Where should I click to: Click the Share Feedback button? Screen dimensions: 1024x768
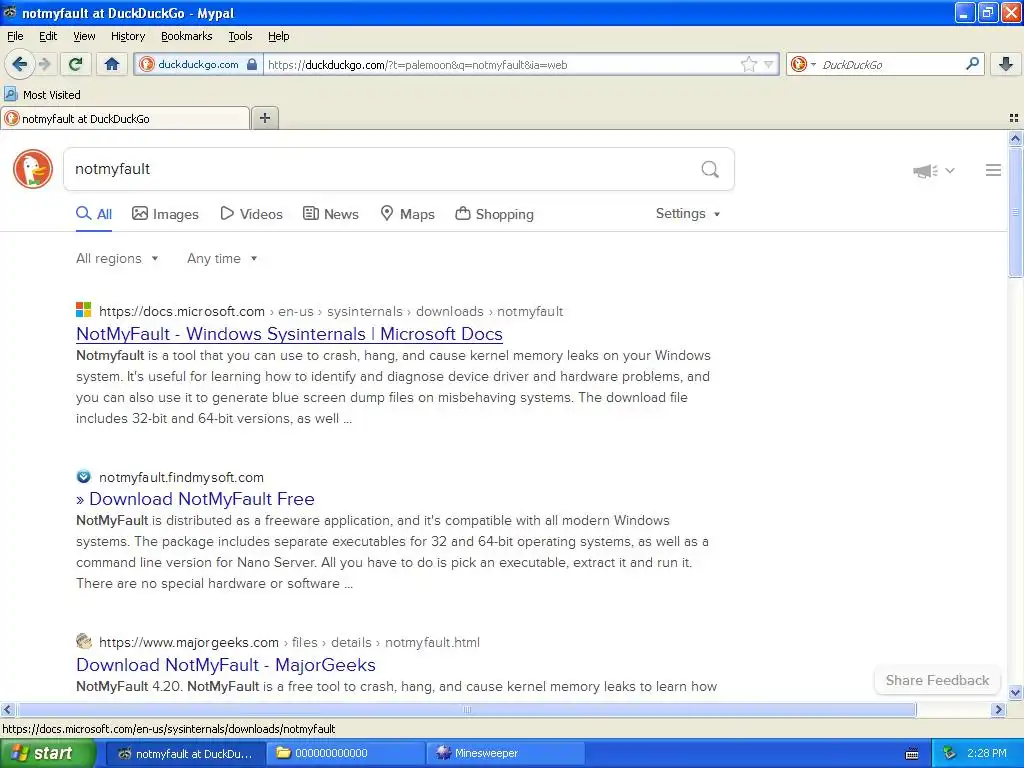click(937, 680)
